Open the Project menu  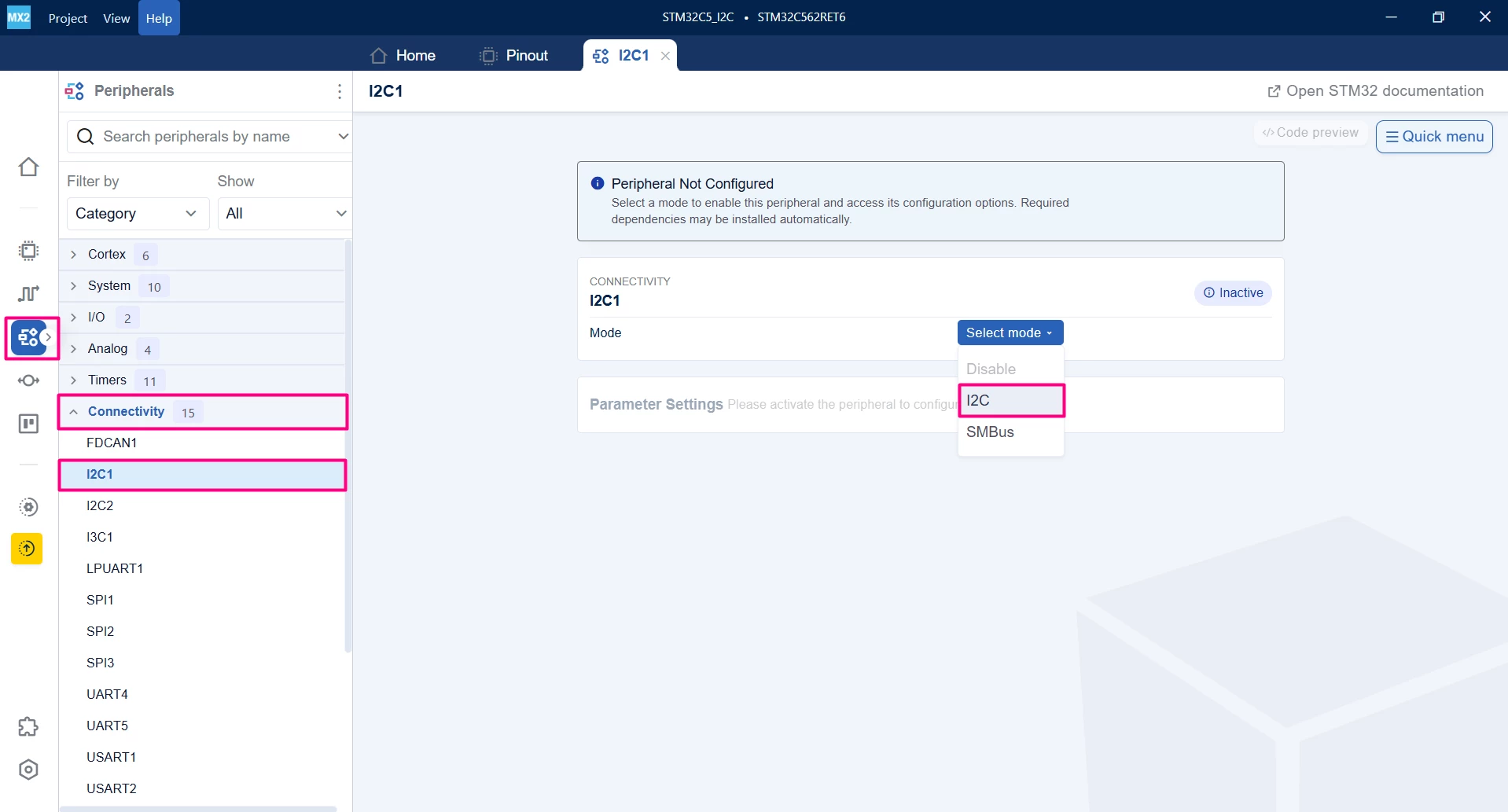click(x=68, y=18)
